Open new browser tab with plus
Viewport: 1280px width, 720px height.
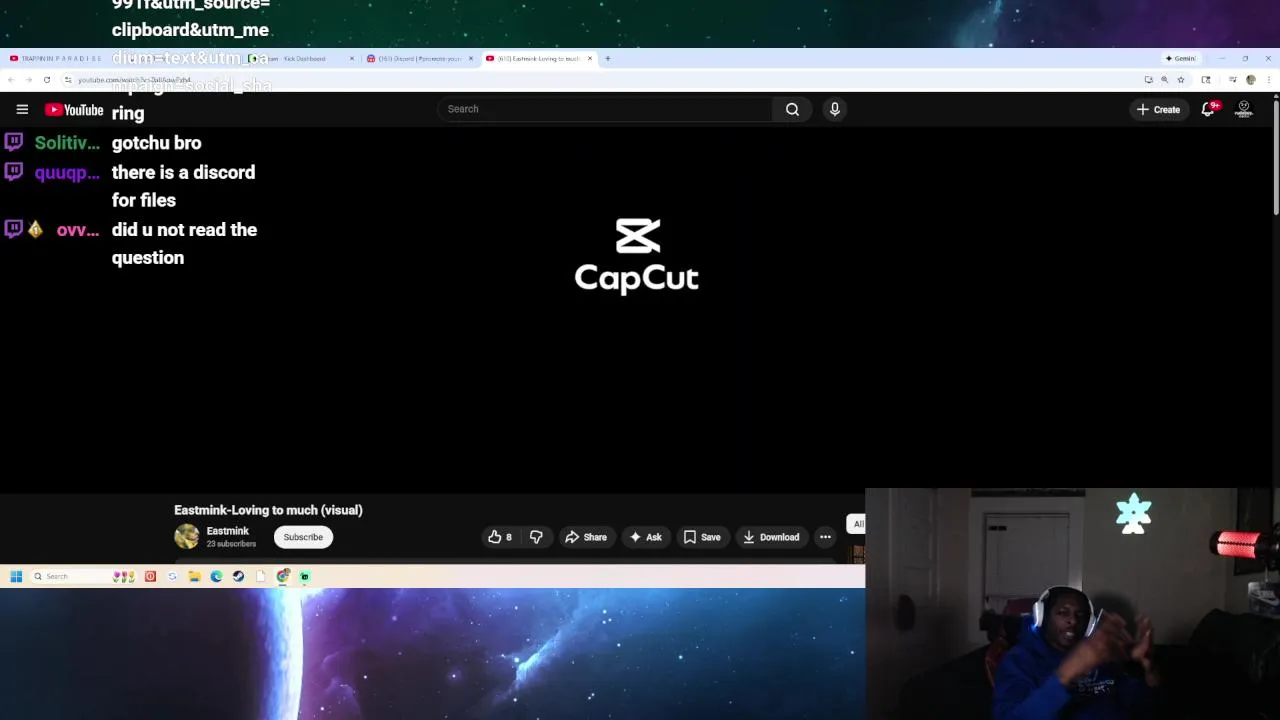coord(607,58)
